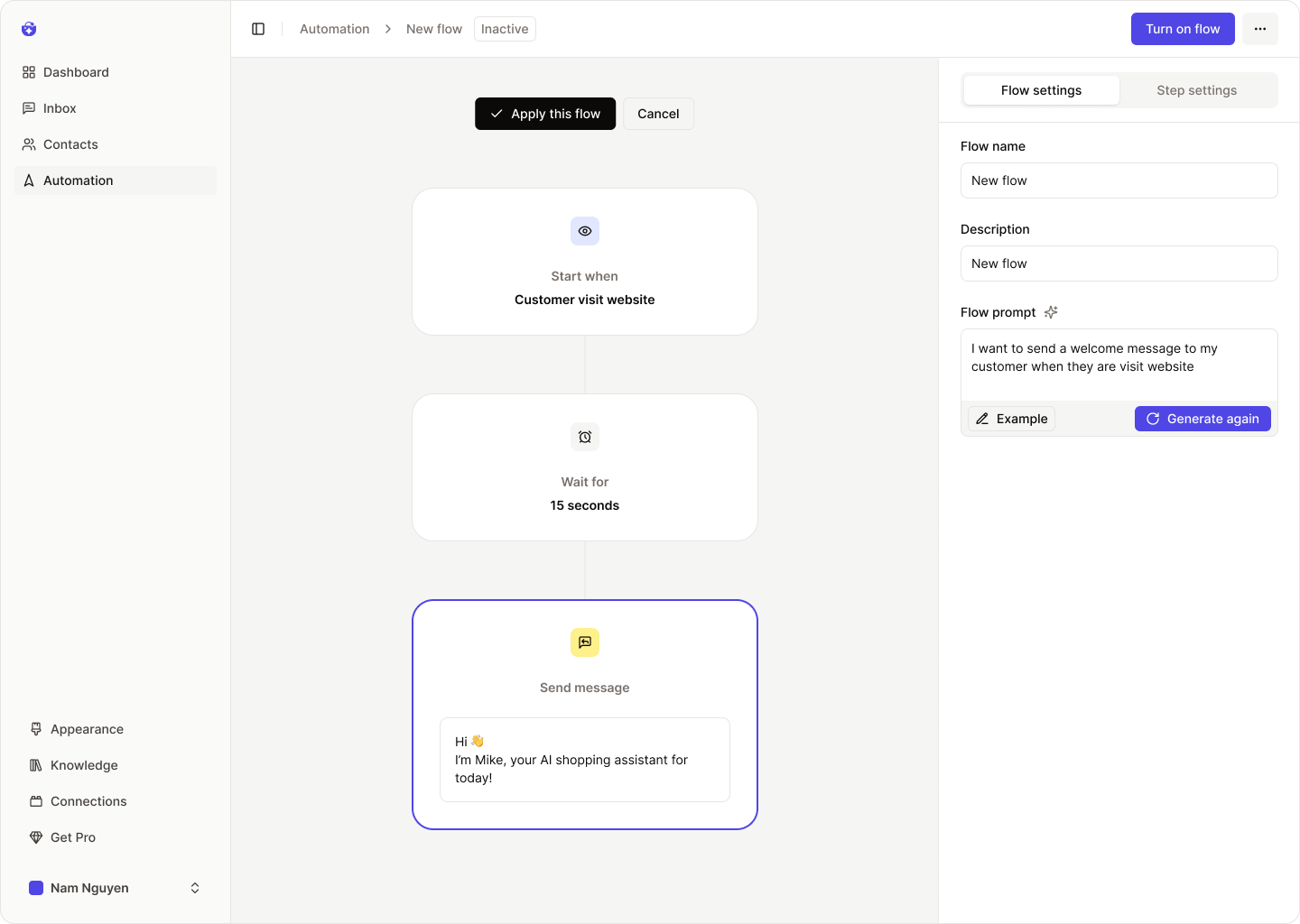Click the Inactive status badge
The height and width of the screenshot is (924, 1300).
click(x=504, y=28)
